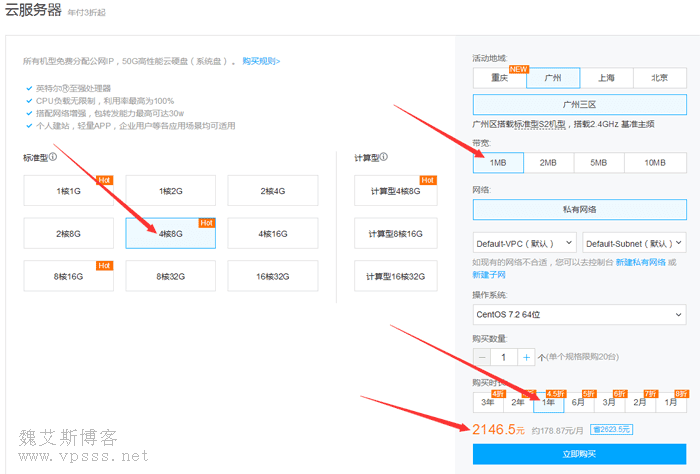Select the 16核32G standard instance

click(x=273, y=276)
